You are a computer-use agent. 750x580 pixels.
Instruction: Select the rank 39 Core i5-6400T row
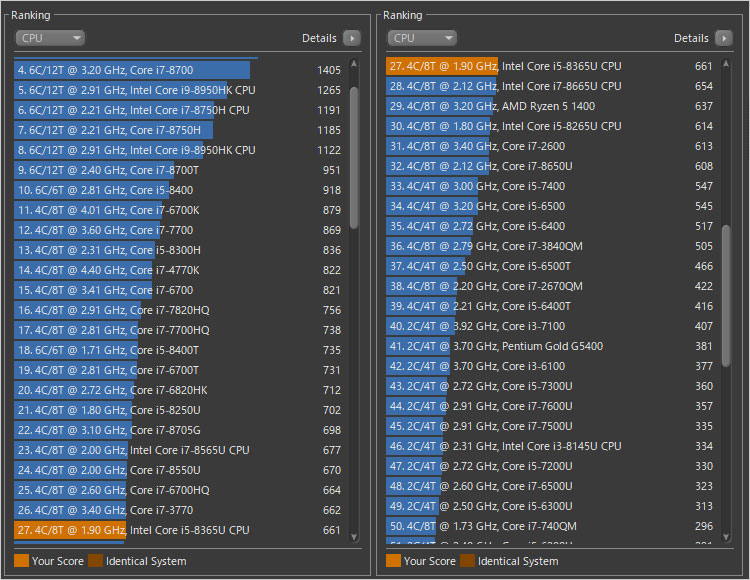[550, 306]
